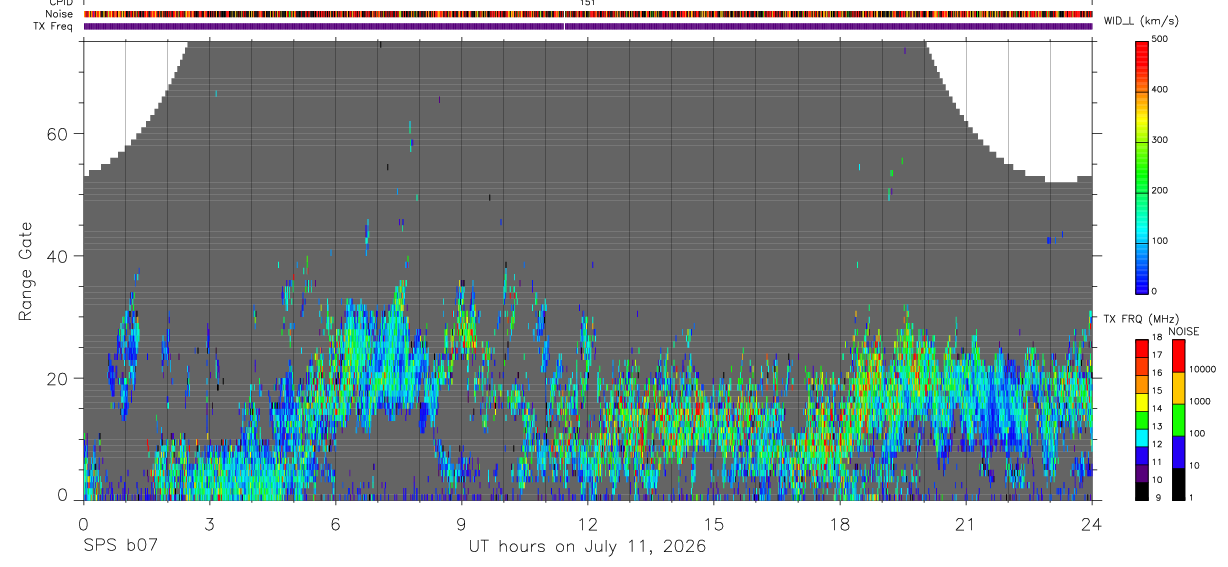
Task: Click the 21 UT hour axis label
Action: tap(966, 523)
